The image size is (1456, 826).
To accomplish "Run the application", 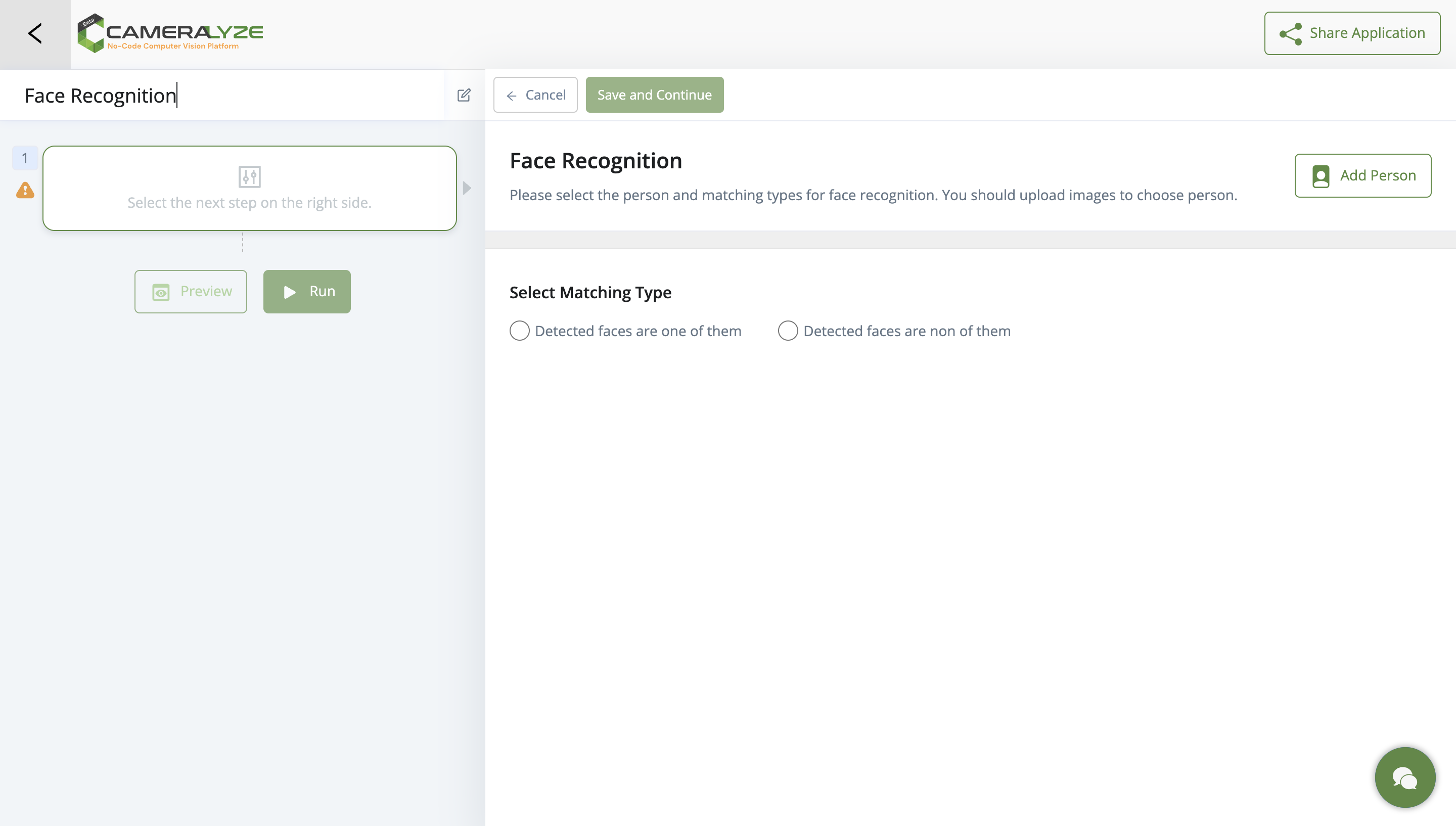I will [x=307, y=292].
